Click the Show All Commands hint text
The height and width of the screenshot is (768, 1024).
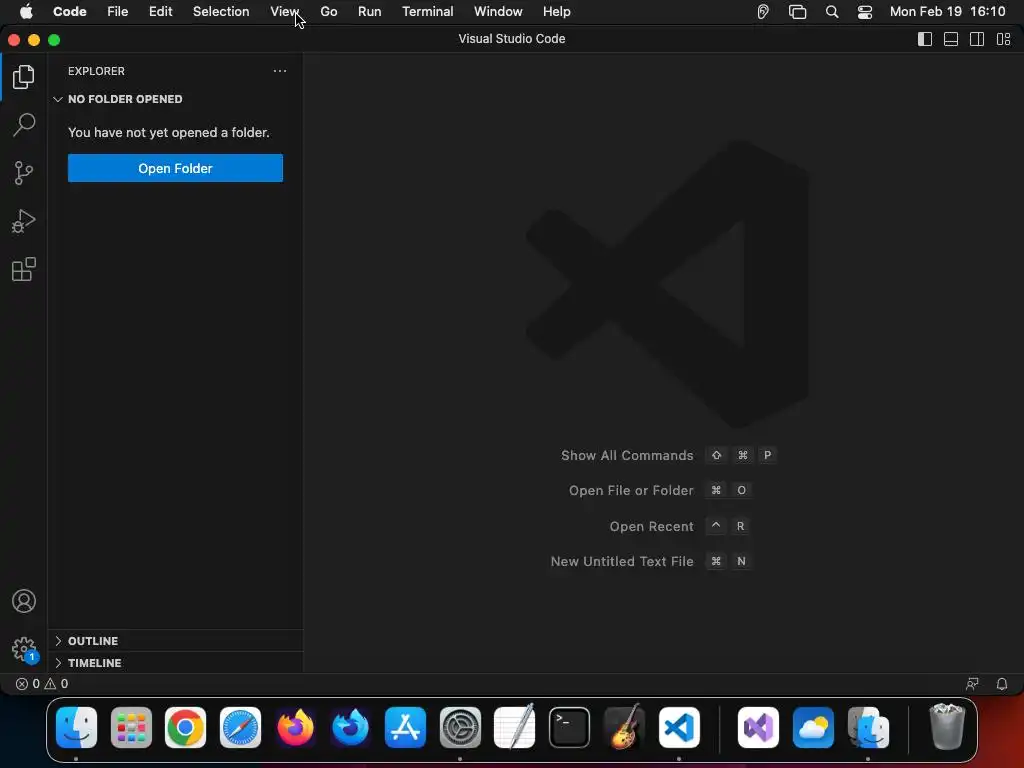[627, 456]
